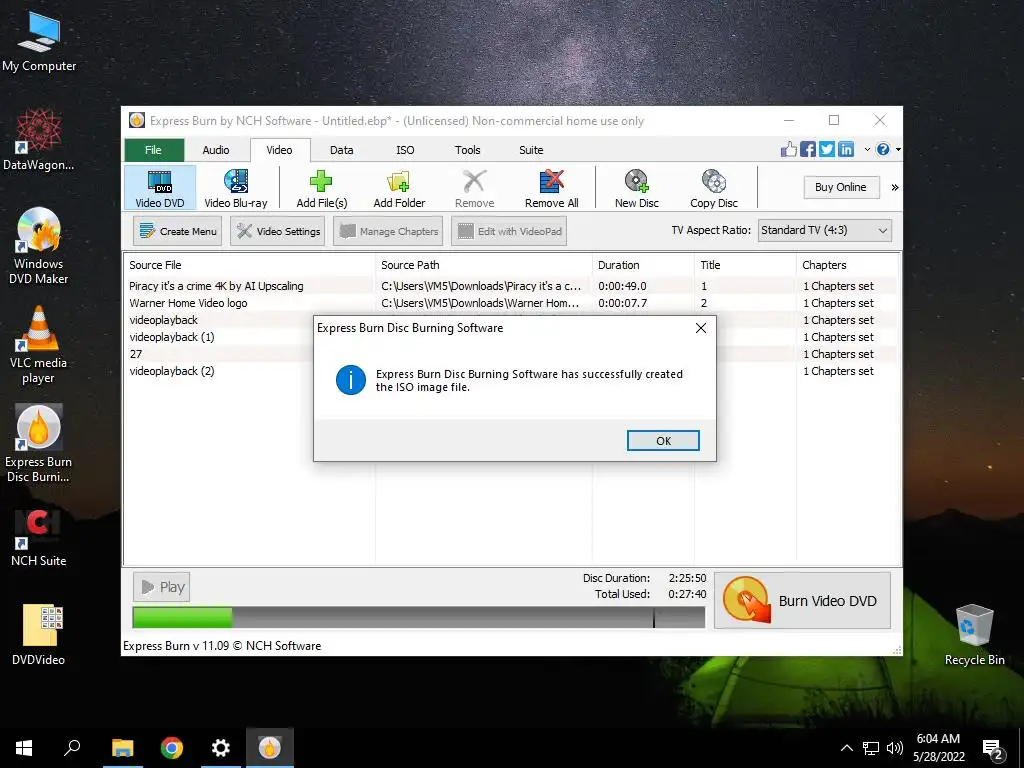
Task: Launch Chrome from the taskbar
Action: [x=172, y=748]
